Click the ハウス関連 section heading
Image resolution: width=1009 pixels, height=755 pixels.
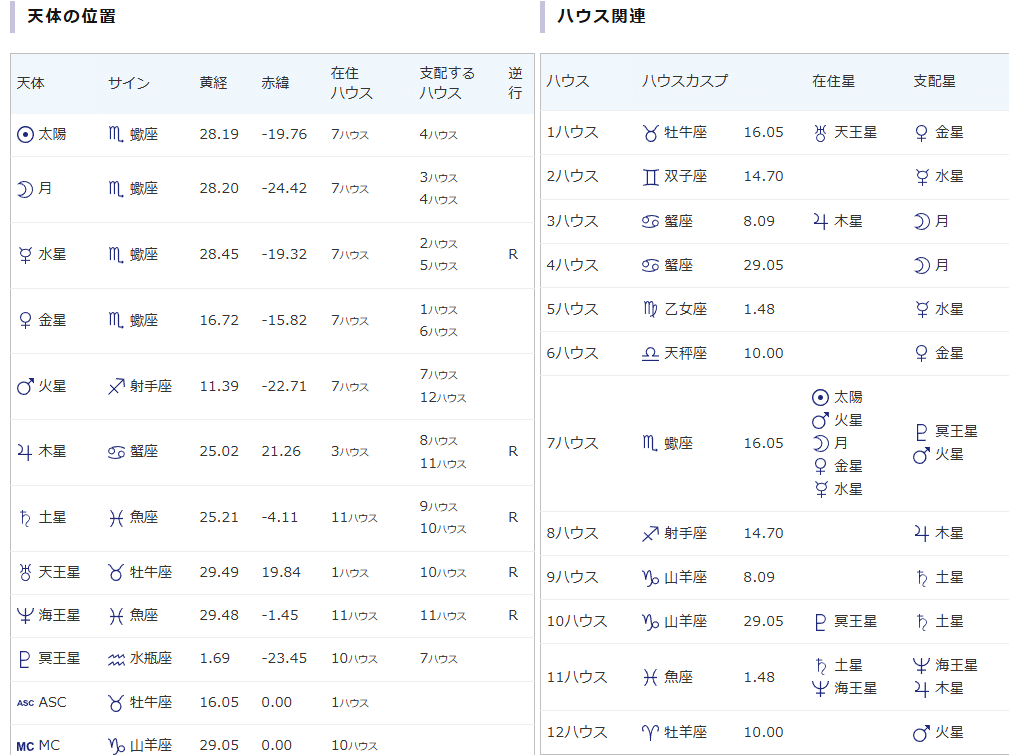[x=601, y=16]
